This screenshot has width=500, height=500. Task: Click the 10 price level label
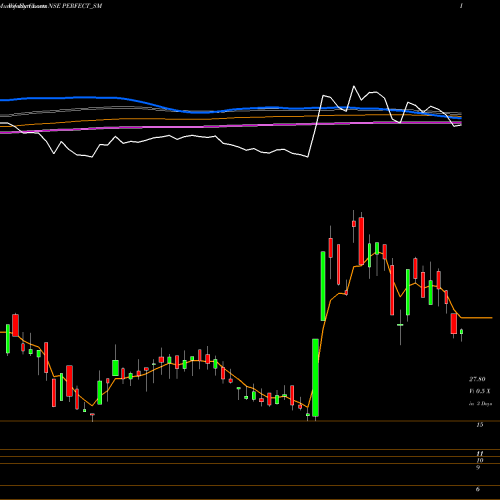pyautogui.click(x=480, y=460)
